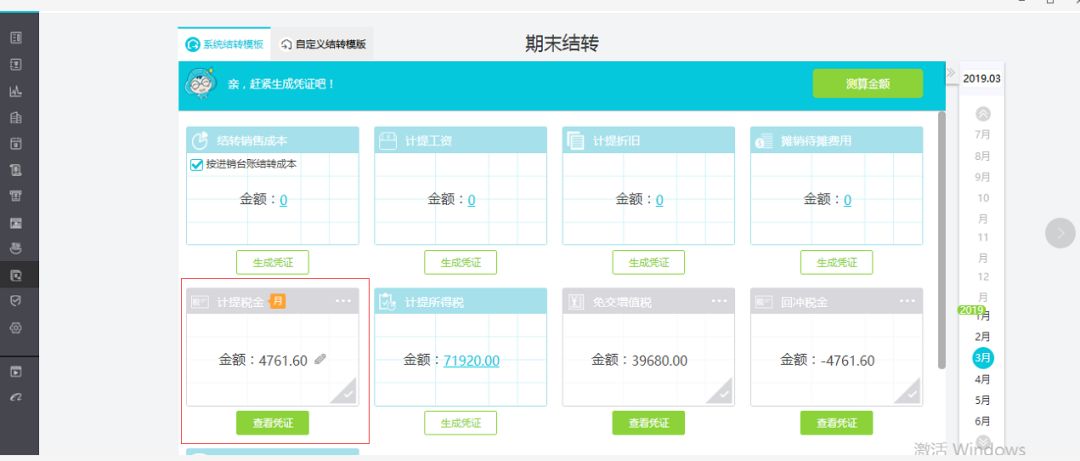The image size is (1080, 461).
Task: Open the 0 amount link on 计提折旧
Action: (660, 200)
